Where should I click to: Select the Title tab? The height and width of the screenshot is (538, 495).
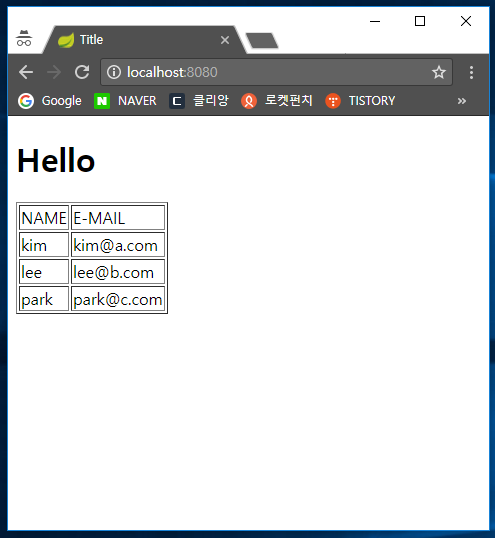(144, 40)
